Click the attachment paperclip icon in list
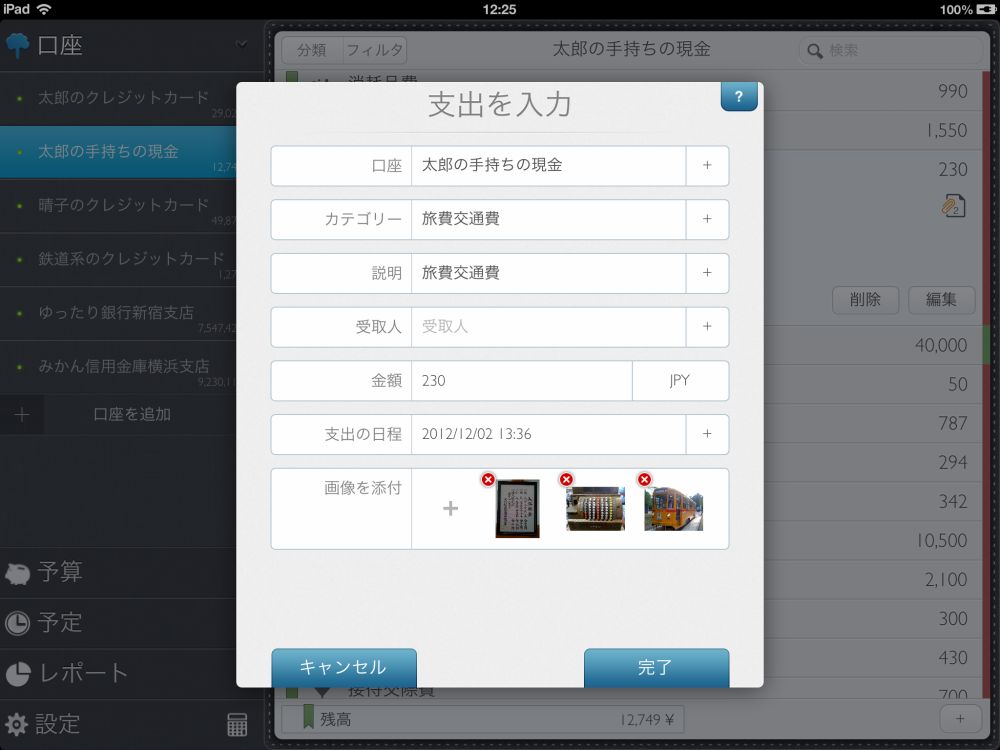Screen dimensions: 1000x750 click(953, 206)
